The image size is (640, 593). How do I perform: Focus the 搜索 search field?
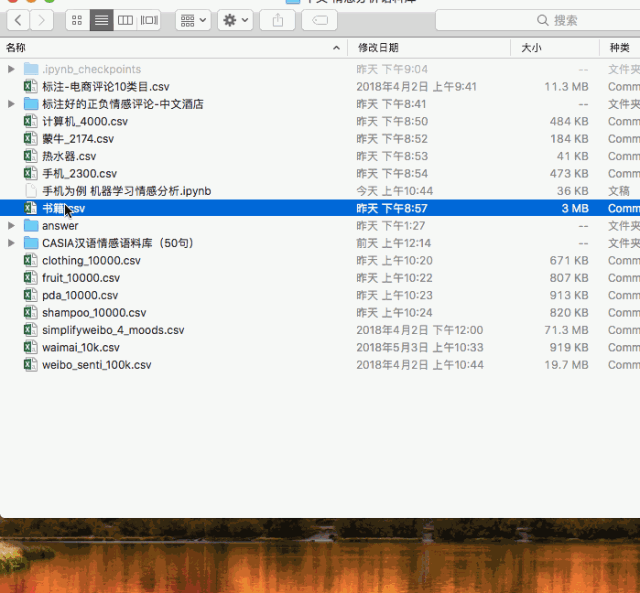coord(538,20)
